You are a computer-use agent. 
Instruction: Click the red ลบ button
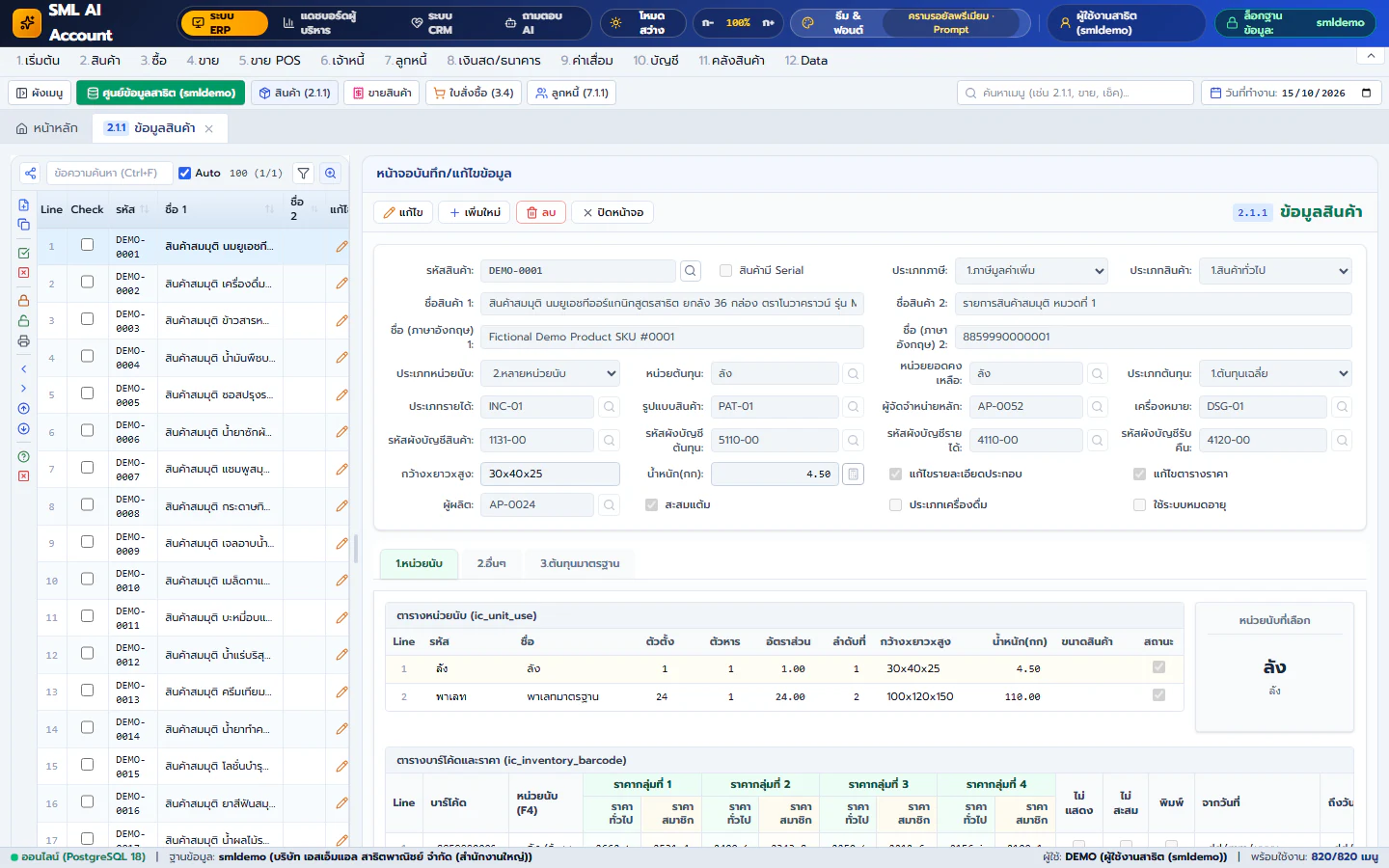point(541,212)
